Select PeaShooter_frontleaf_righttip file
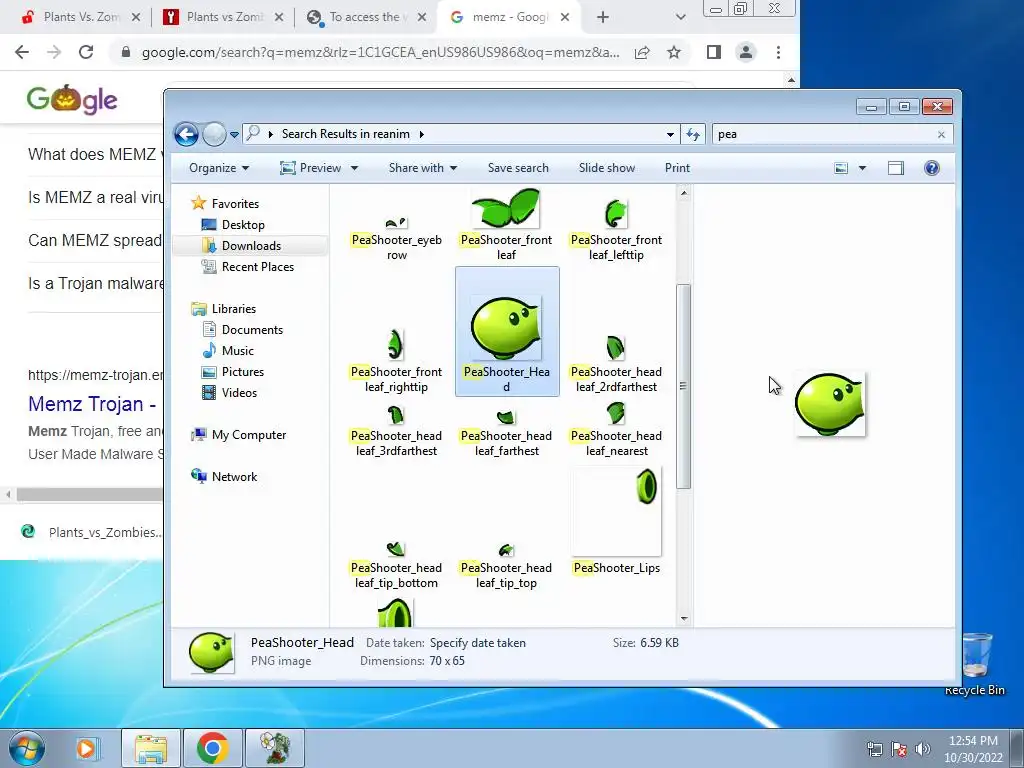The image size is (1024, 768). point(396,360)
